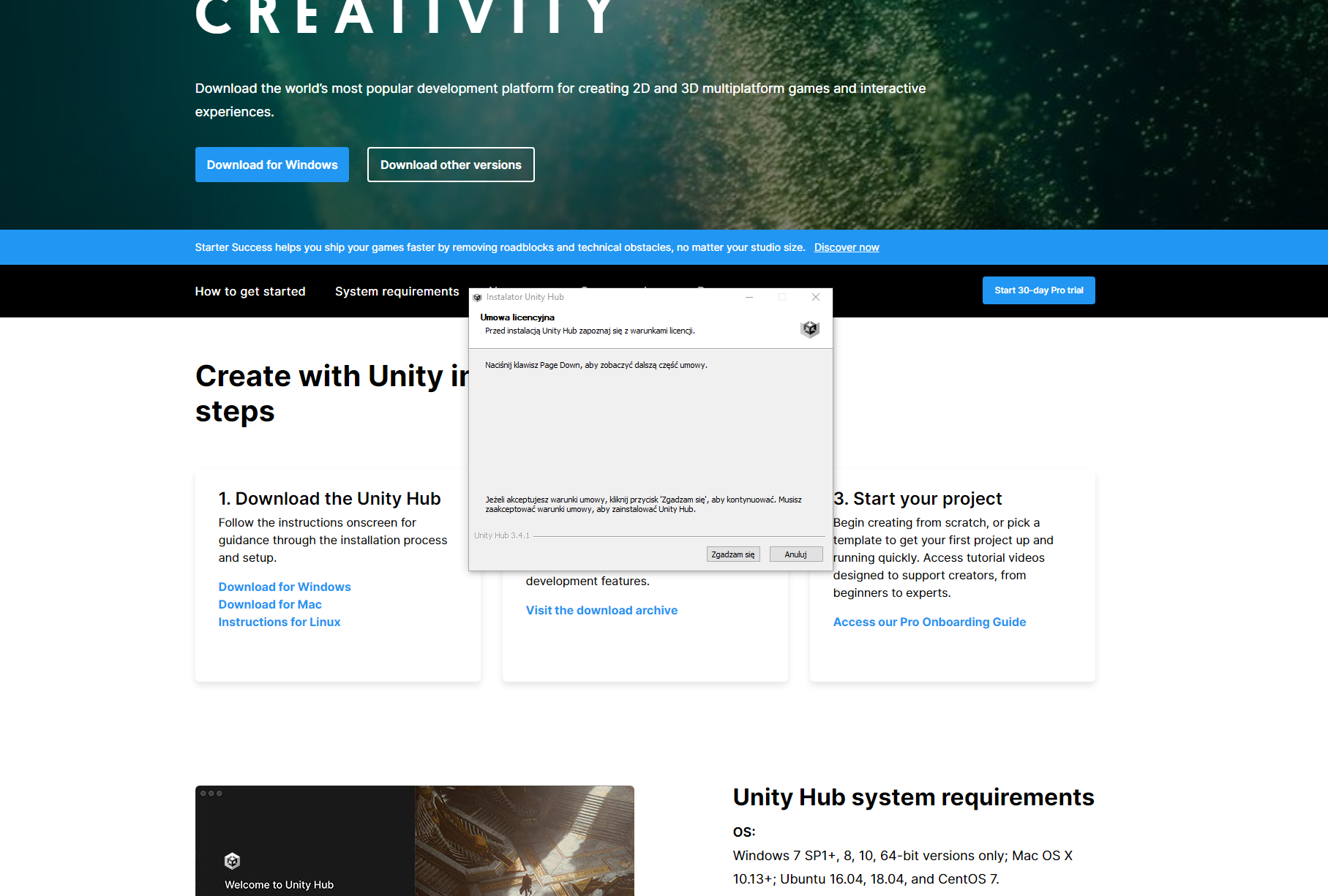Go to System requirements nav section

point(397,291)
